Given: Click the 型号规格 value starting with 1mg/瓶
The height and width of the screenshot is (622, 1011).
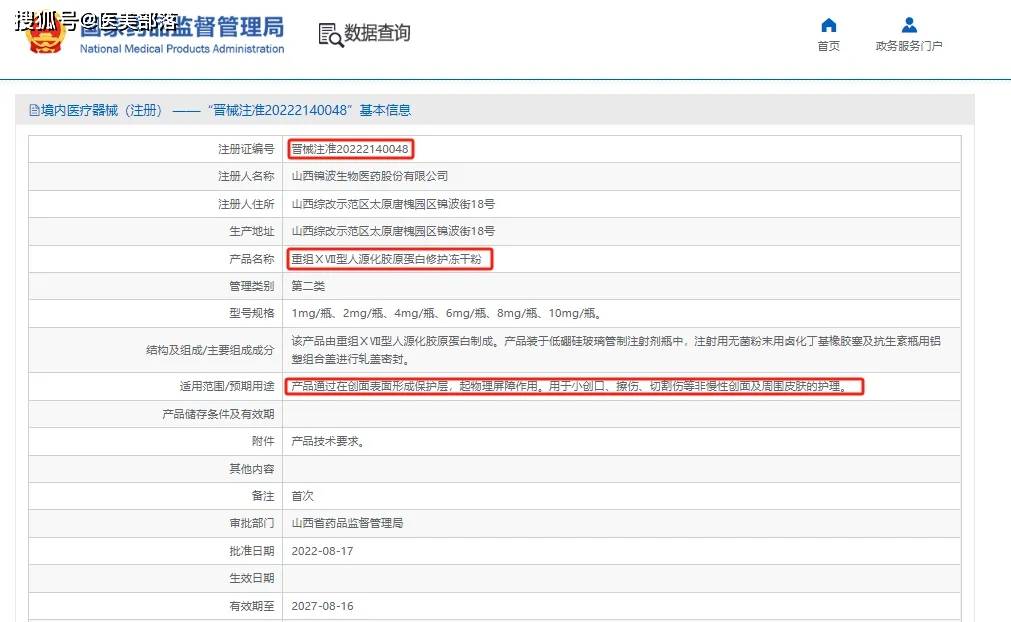Looking at the screenshot, I should click(445, 313).
